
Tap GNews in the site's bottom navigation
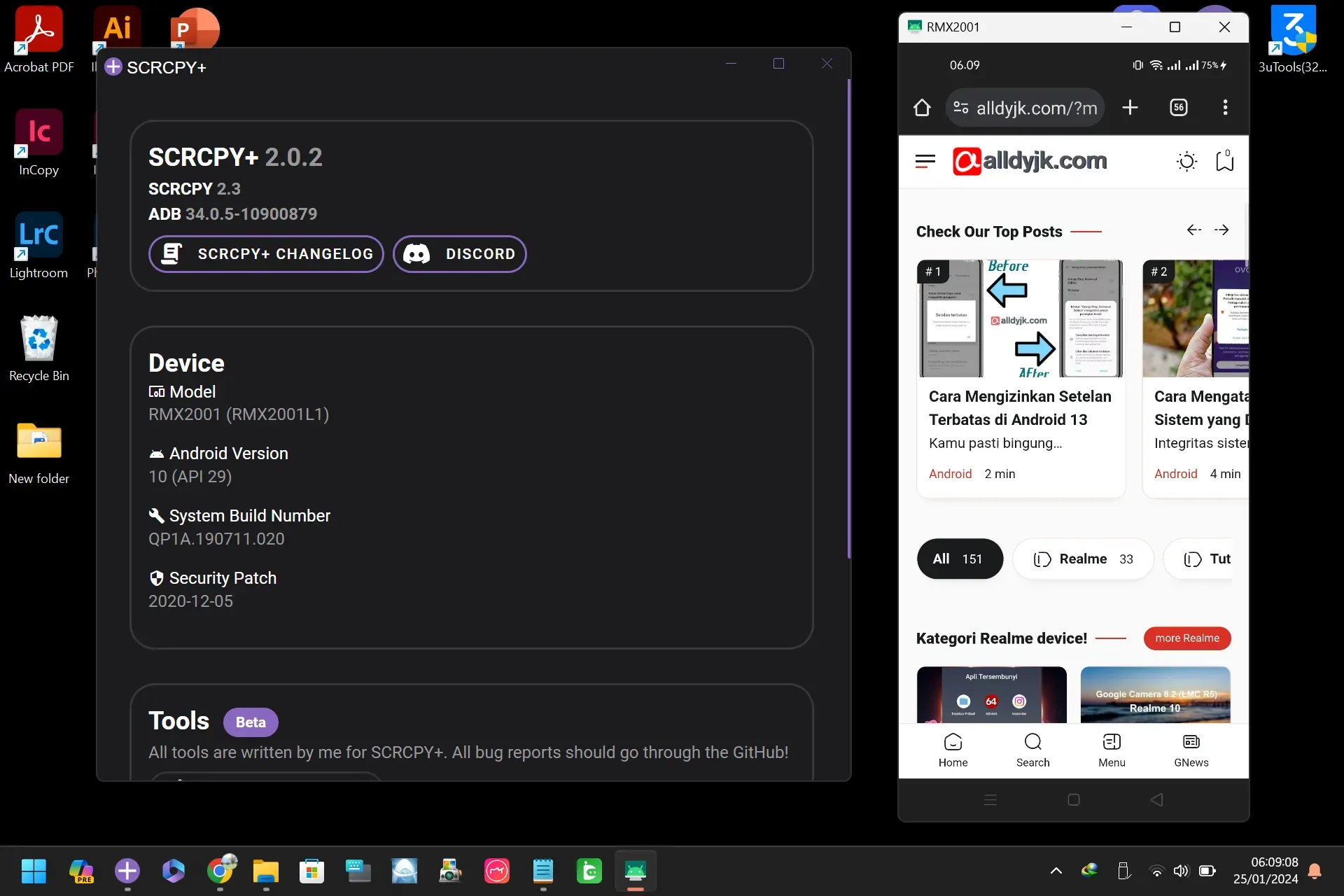pyautogui.click(x=1191, y=750)
